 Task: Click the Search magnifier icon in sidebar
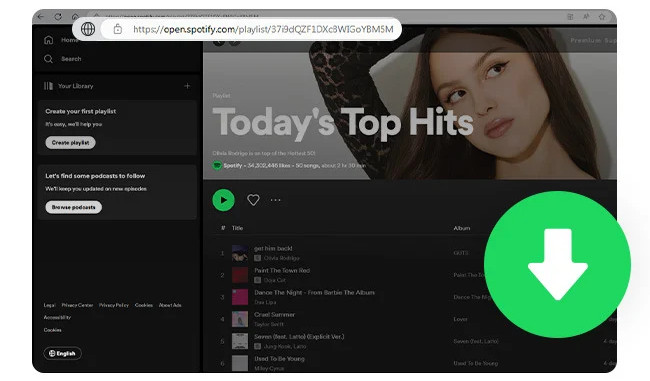(x=49, y=59)
